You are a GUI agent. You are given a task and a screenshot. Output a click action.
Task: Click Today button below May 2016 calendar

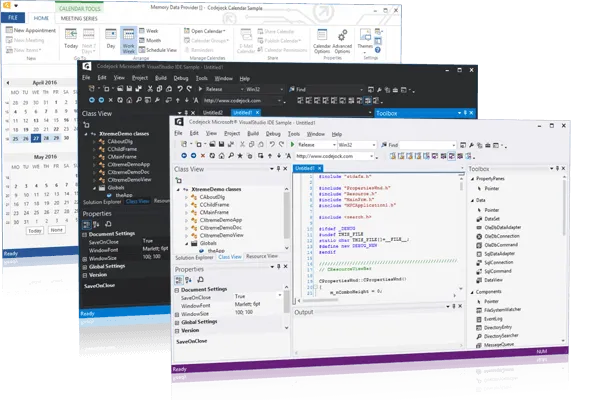click(x=35, y=230)
